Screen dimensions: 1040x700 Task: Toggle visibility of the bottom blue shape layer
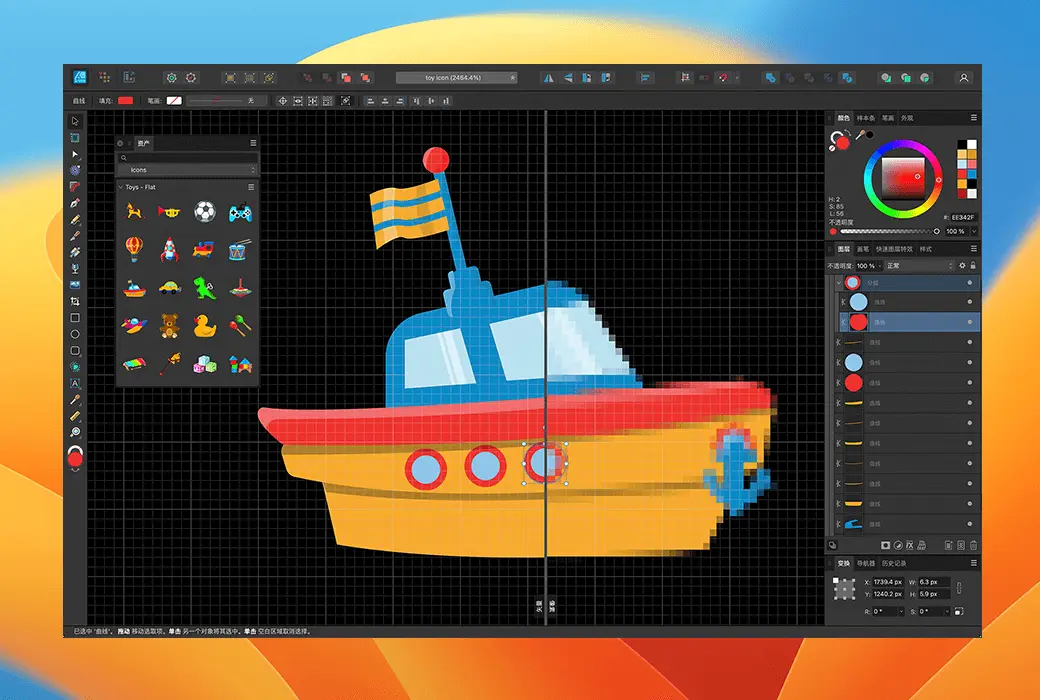970,524
